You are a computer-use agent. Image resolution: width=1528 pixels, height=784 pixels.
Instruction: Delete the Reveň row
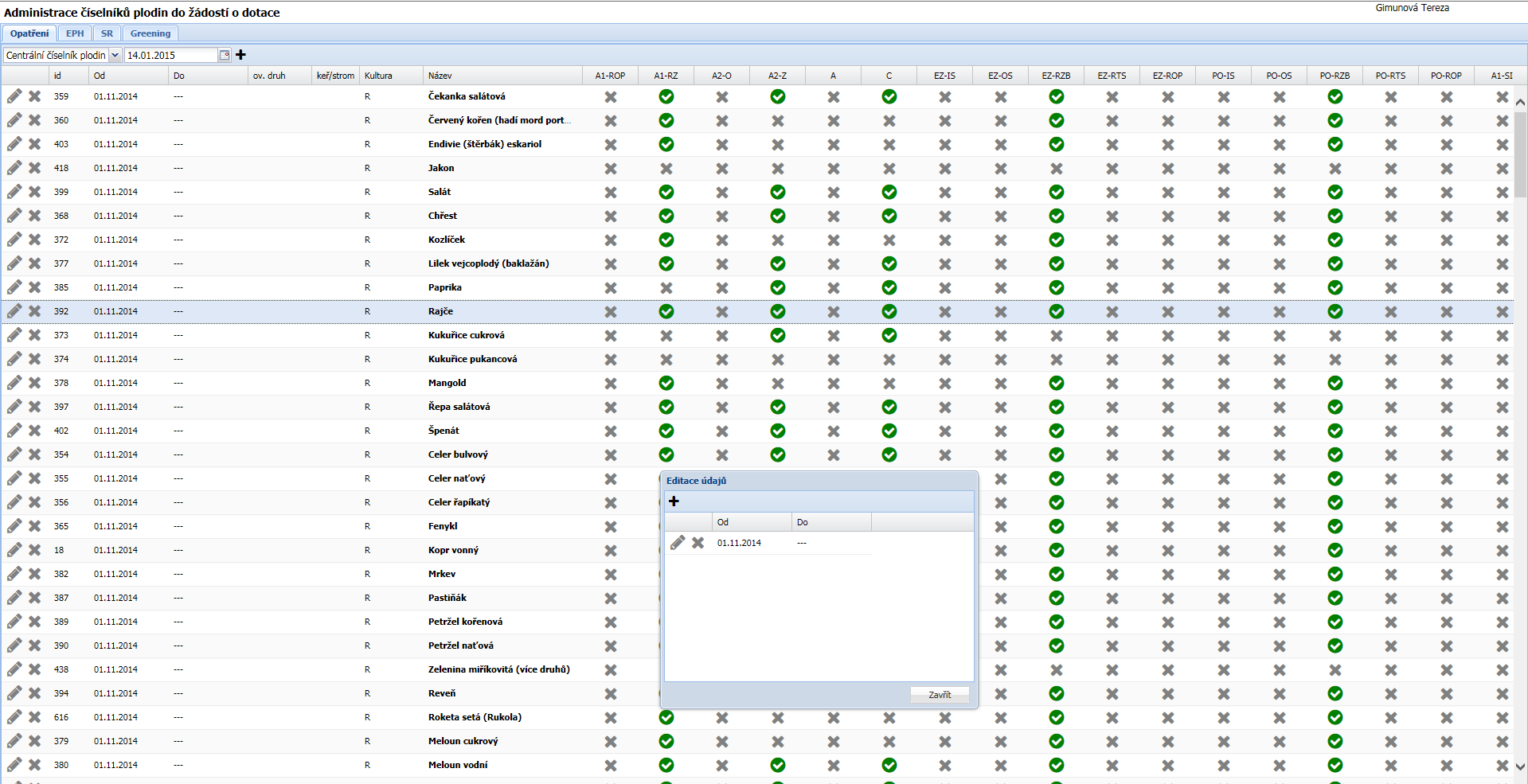pos(35,693)
